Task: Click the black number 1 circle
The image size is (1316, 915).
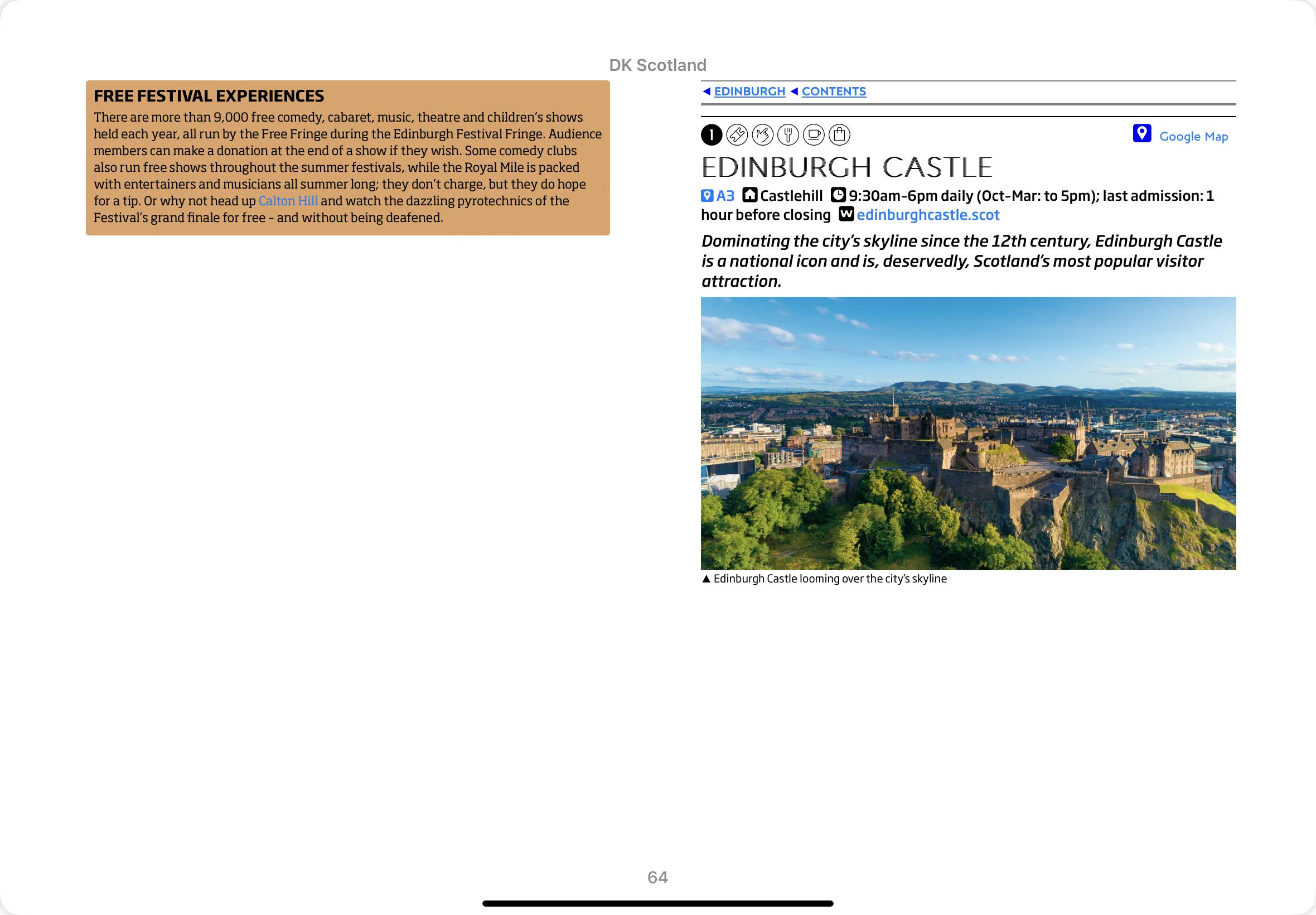Action: [712, 134]
